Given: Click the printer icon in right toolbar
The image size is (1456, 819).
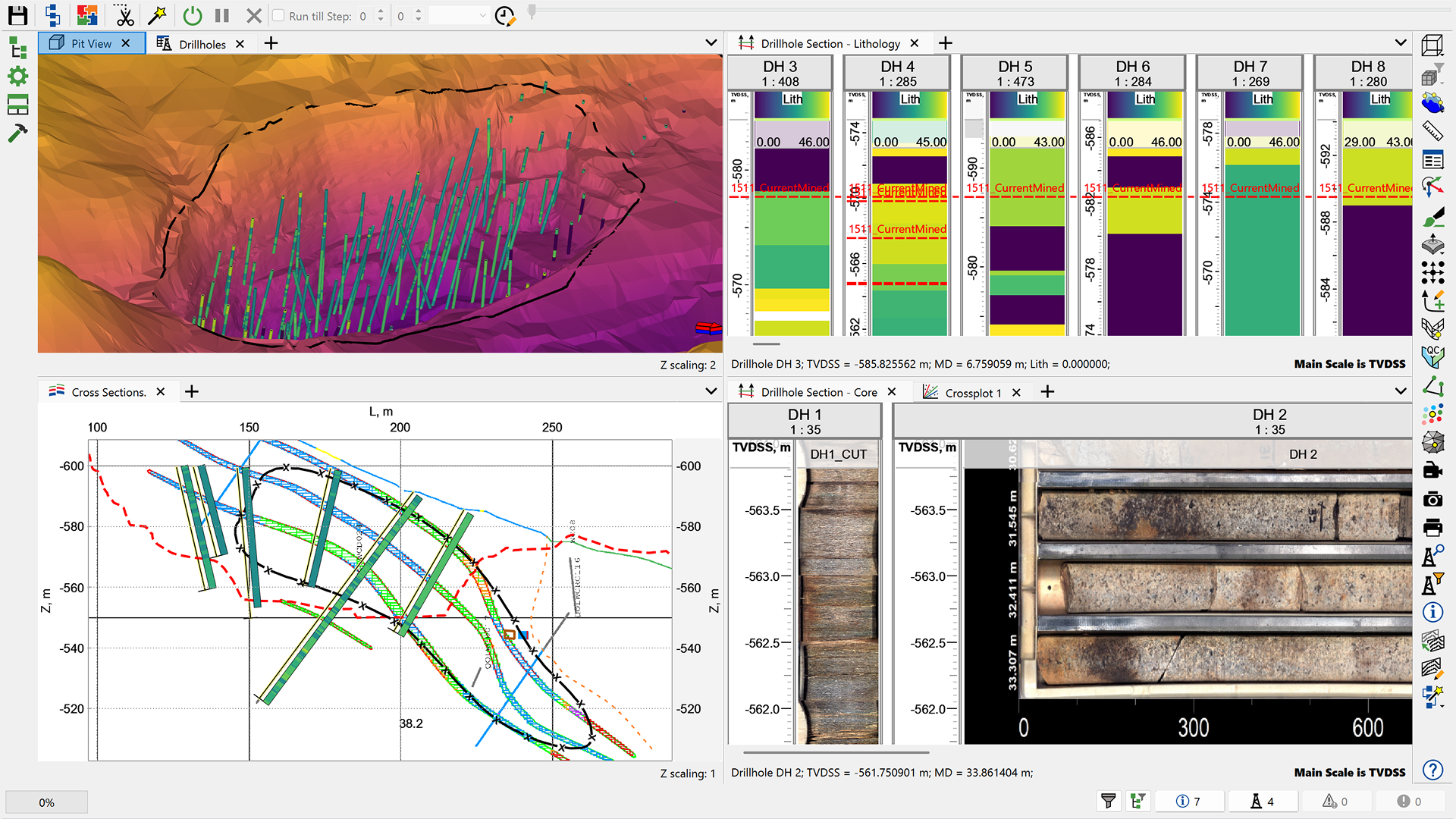Looking at the screenshot, I should point(1432,528).
